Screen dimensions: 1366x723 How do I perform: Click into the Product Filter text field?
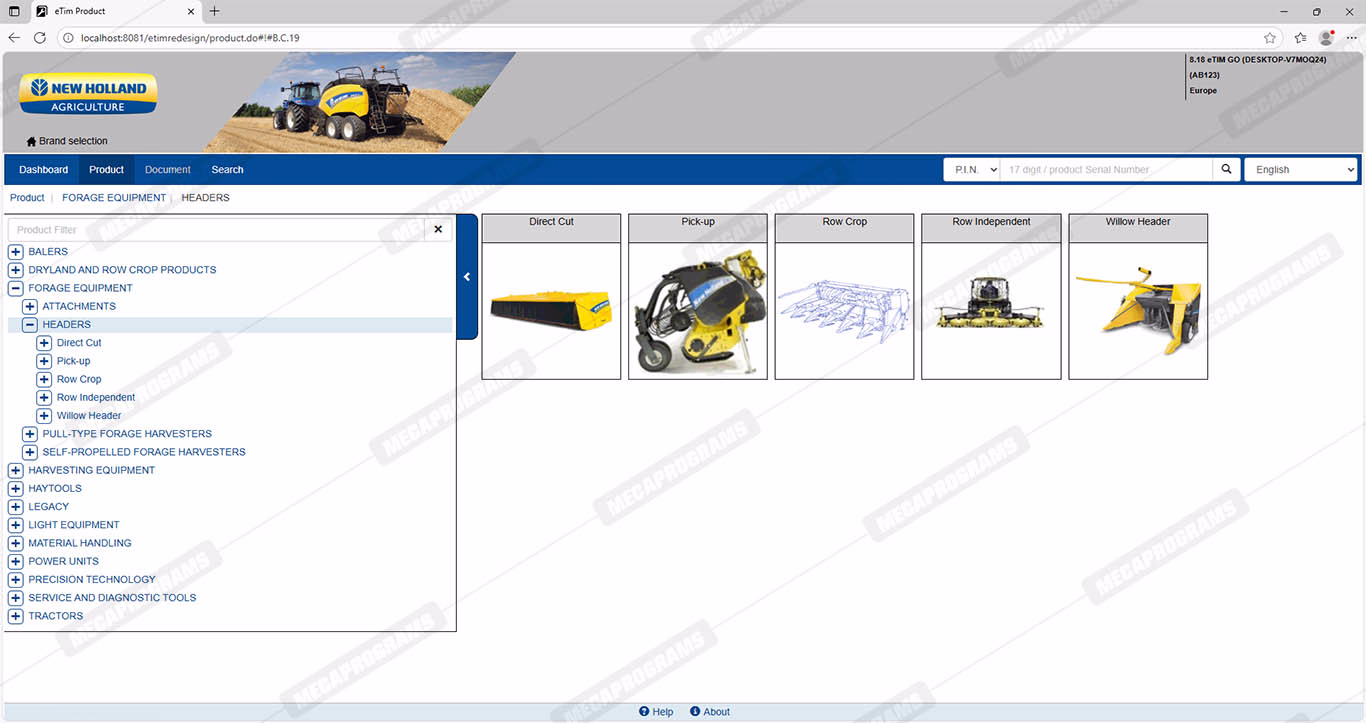pyautogui.click(x=215, y=230)
